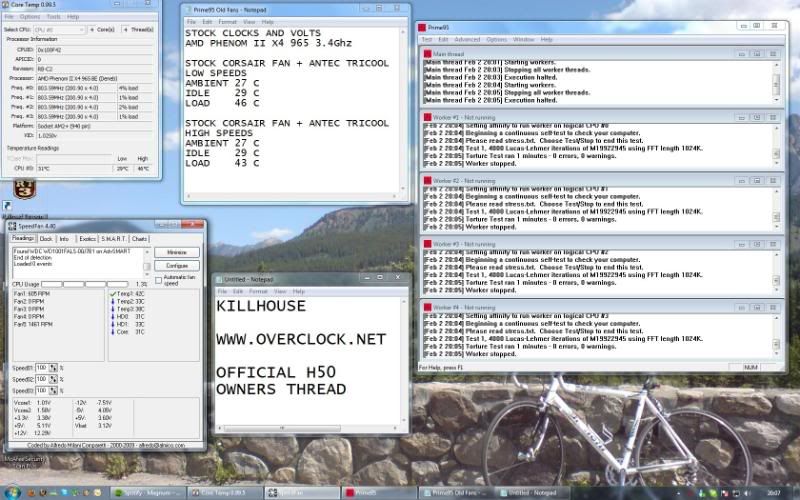This screenshot has height=500, width=800.
Task: Click the Prime95 Old Fans Notepad title icon
Action: point(188,10)
